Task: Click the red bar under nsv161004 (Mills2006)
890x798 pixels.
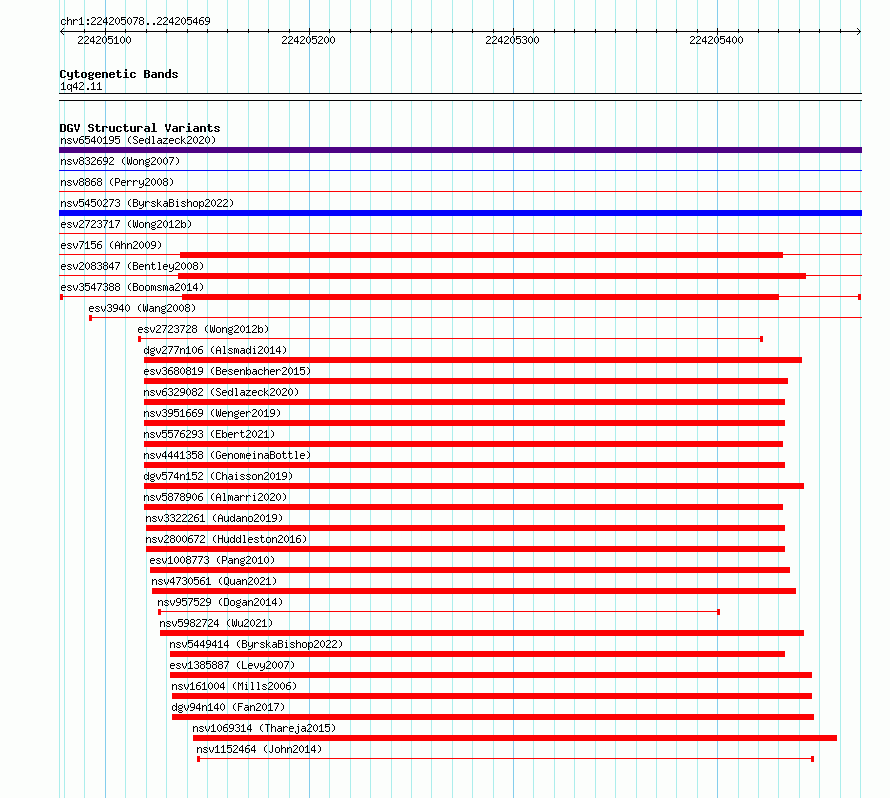Action: pos(492,696)
